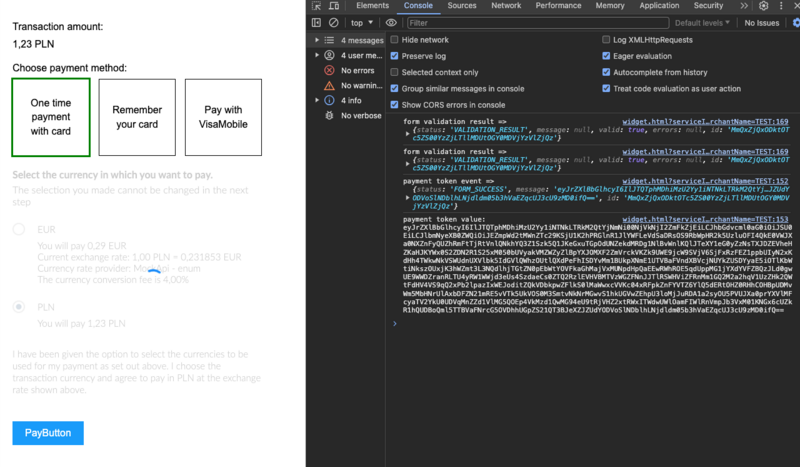Uncheck Preserve log checkbox

pos(394,56)
